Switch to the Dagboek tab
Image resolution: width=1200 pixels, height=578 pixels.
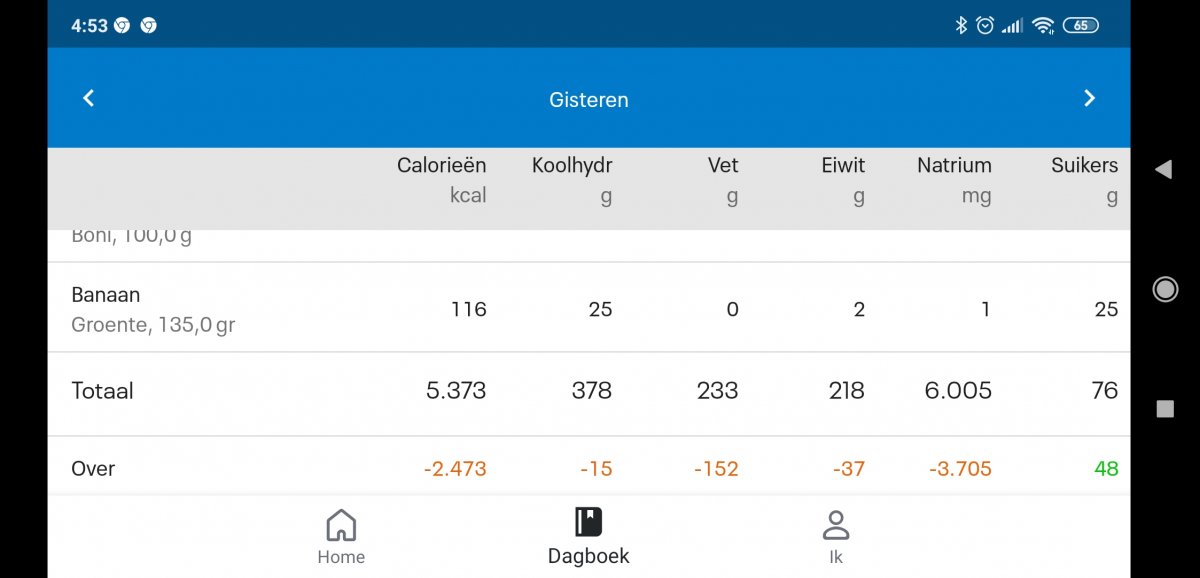[588, 537]
